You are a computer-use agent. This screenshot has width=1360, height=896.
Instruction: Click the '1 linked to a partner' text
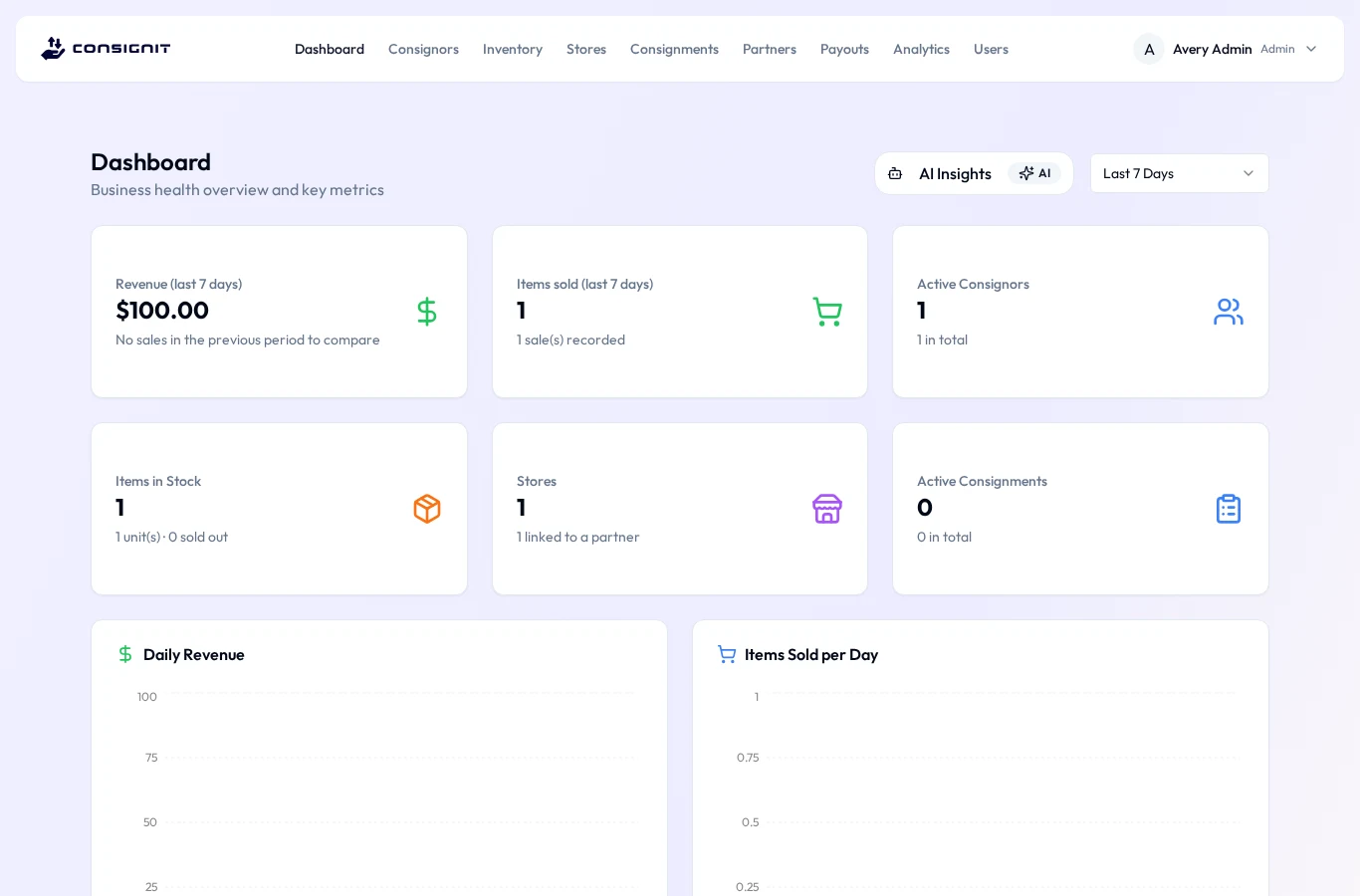[577, 537]
